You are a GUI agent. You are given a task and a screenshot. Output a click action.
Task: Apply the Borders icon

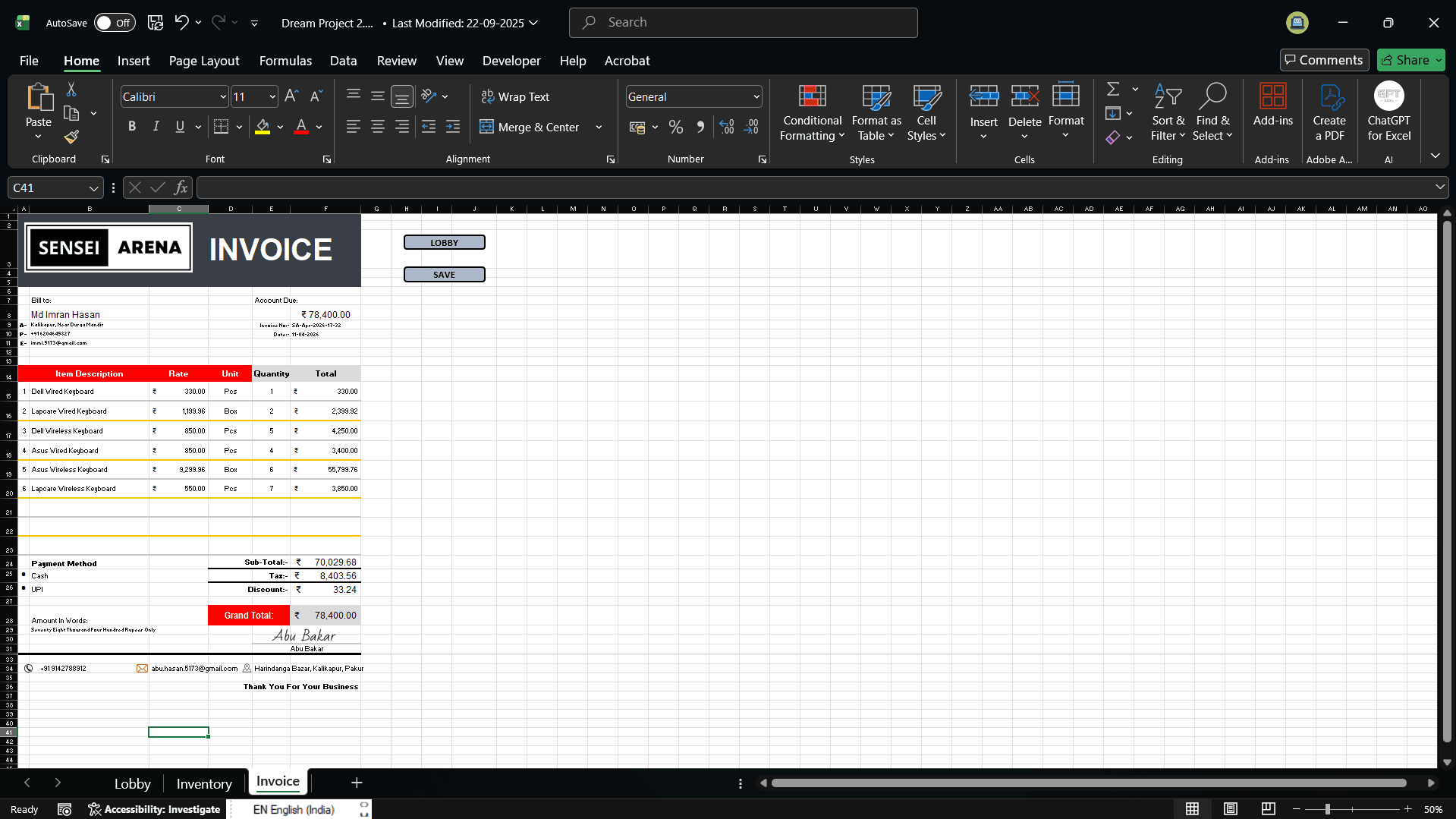(x=221, y=127)
